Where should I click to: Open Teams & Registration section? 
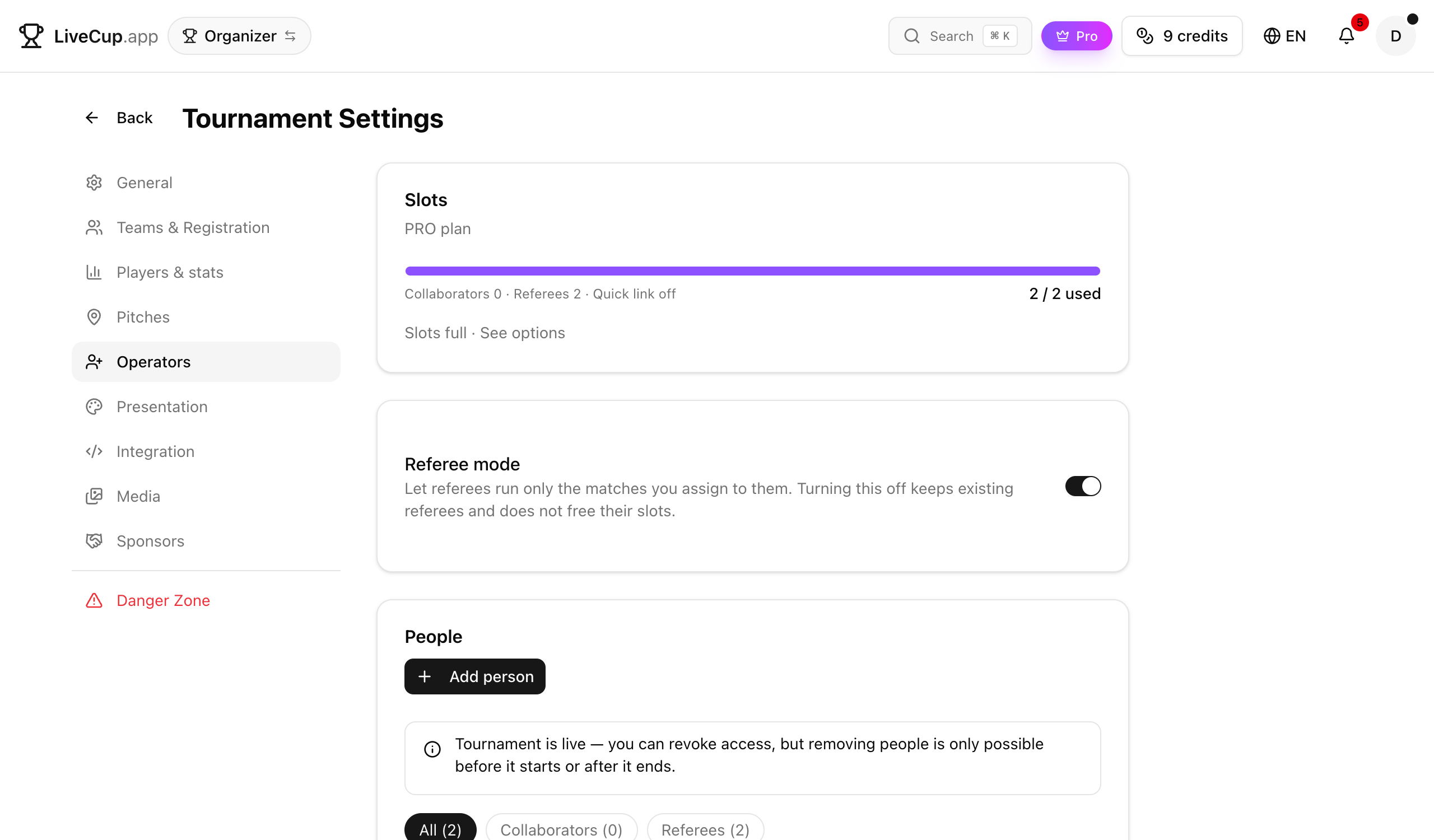[206, 227]
